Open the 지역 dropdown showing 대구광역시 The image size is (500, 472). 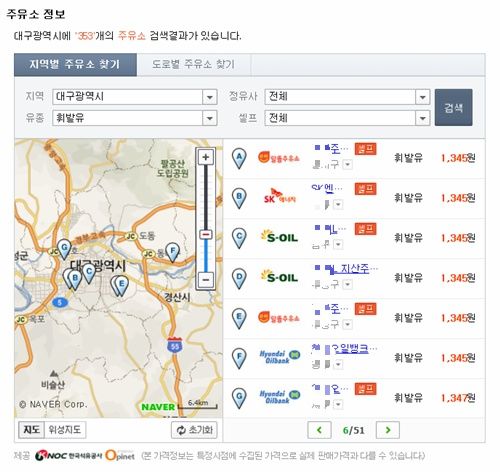(x=135, y=97)
